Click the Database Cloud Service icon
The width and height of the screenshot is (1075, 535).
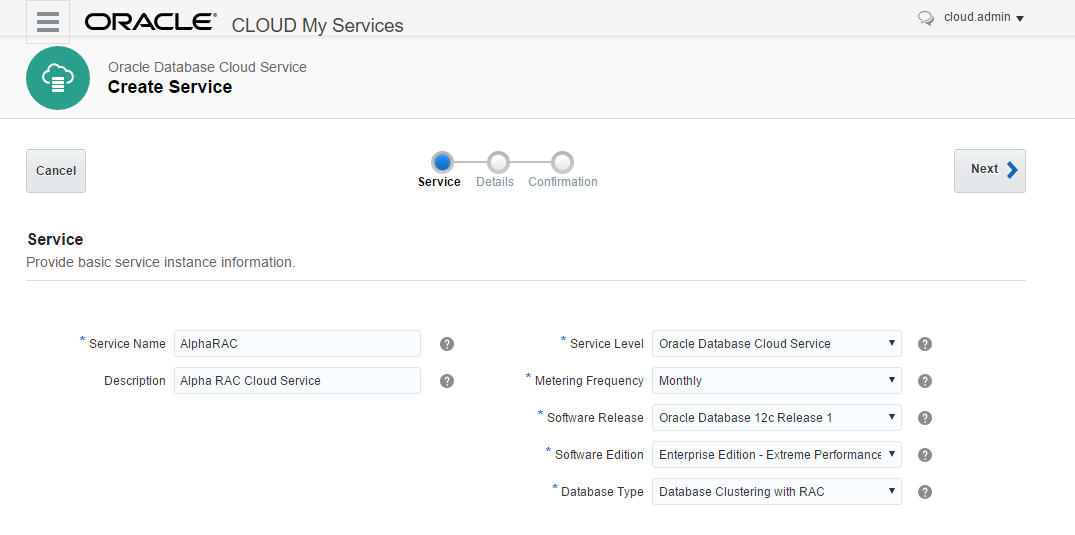pos(58,78)
